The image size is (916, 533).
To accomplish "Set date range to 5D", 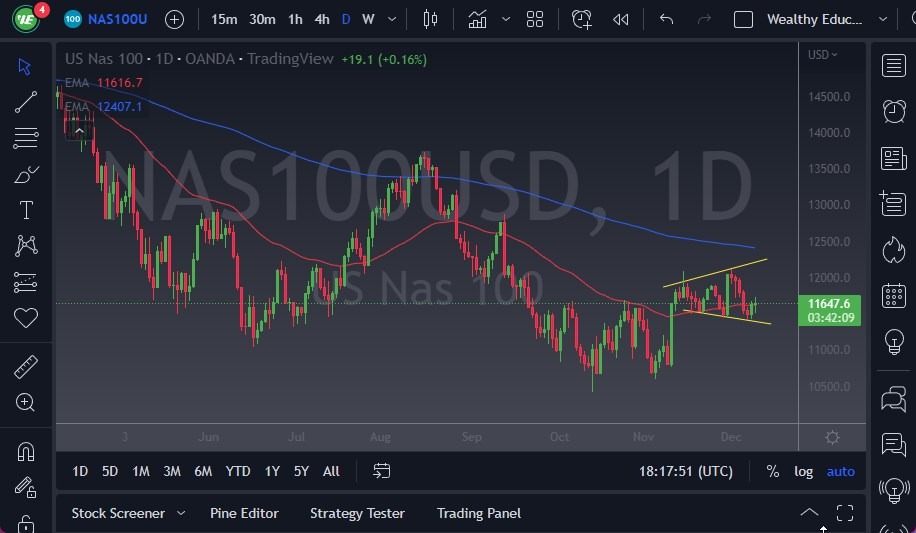I will (110, 471).
